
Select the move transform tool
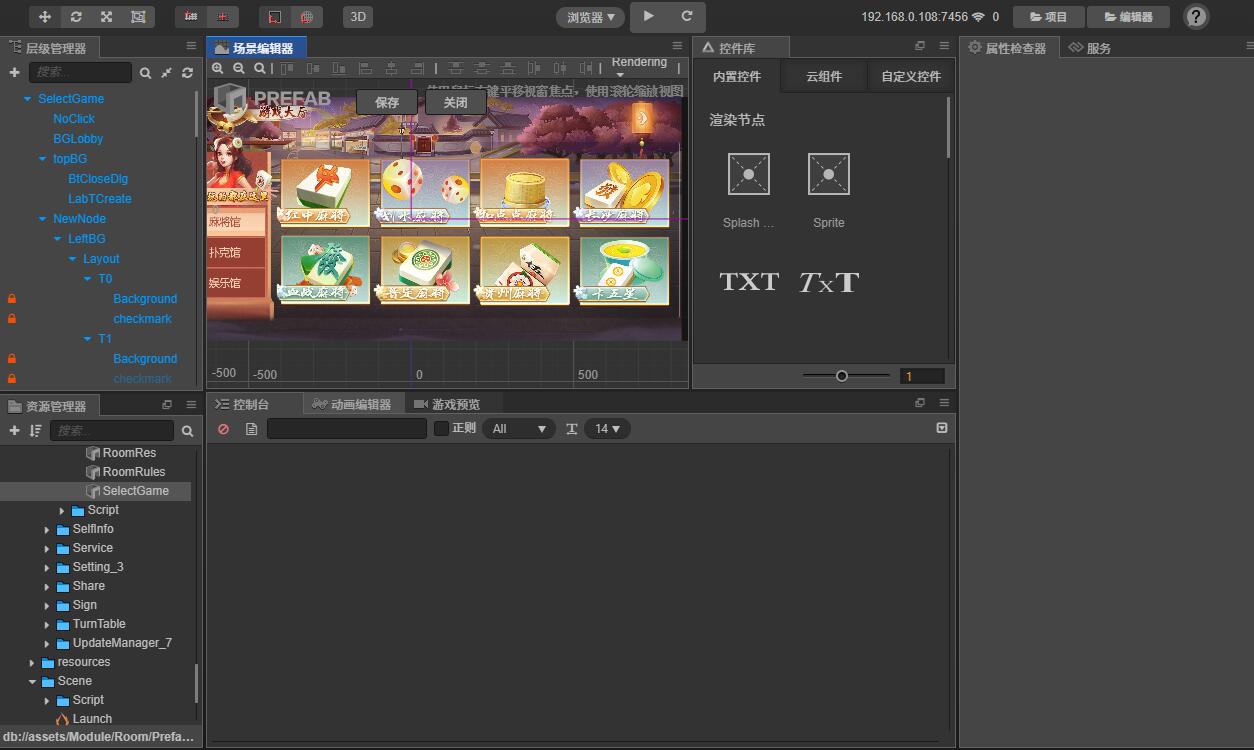click(45, 17)
